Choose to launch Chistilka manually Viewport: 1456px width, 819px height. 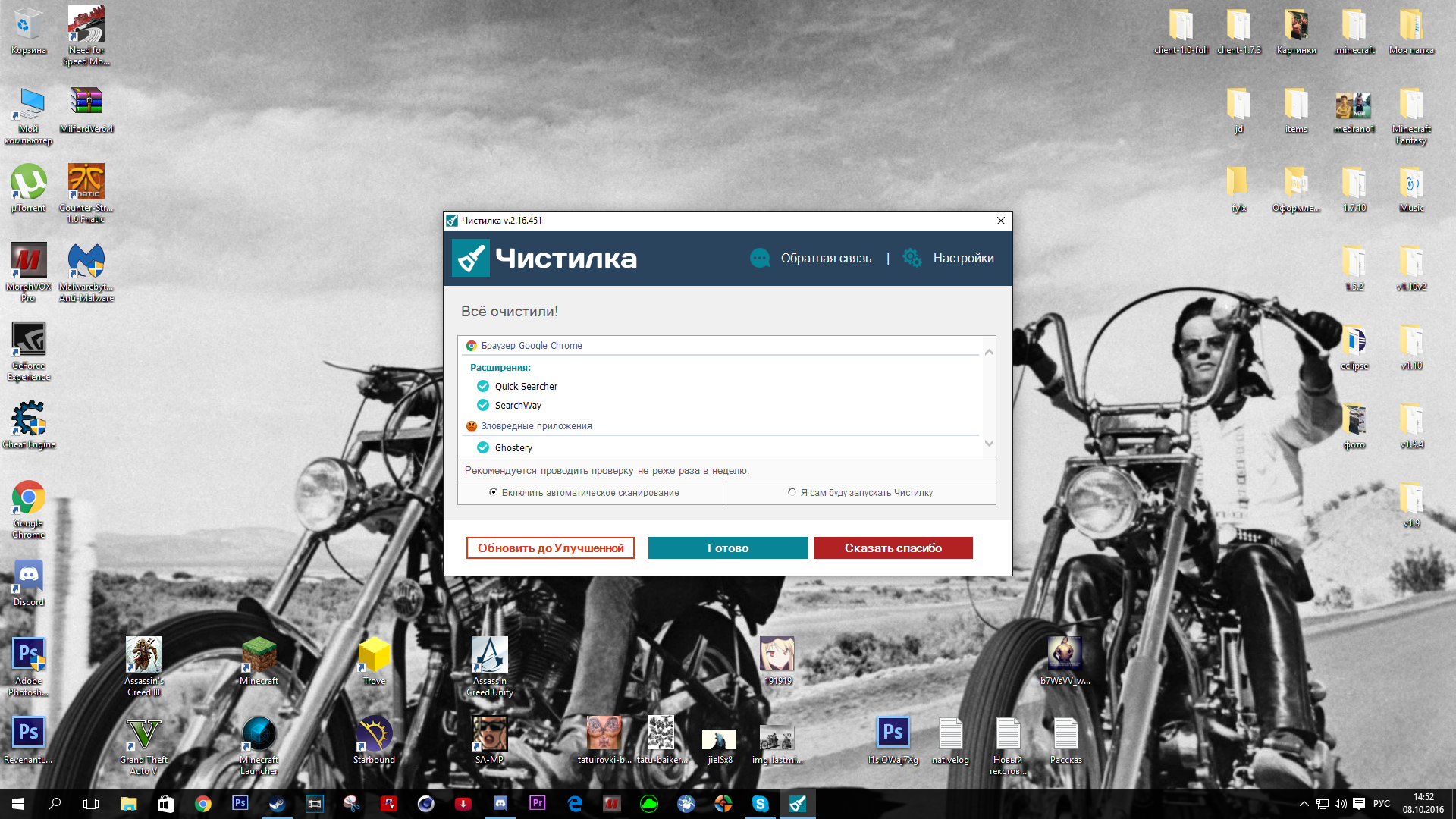click(792, 492)
